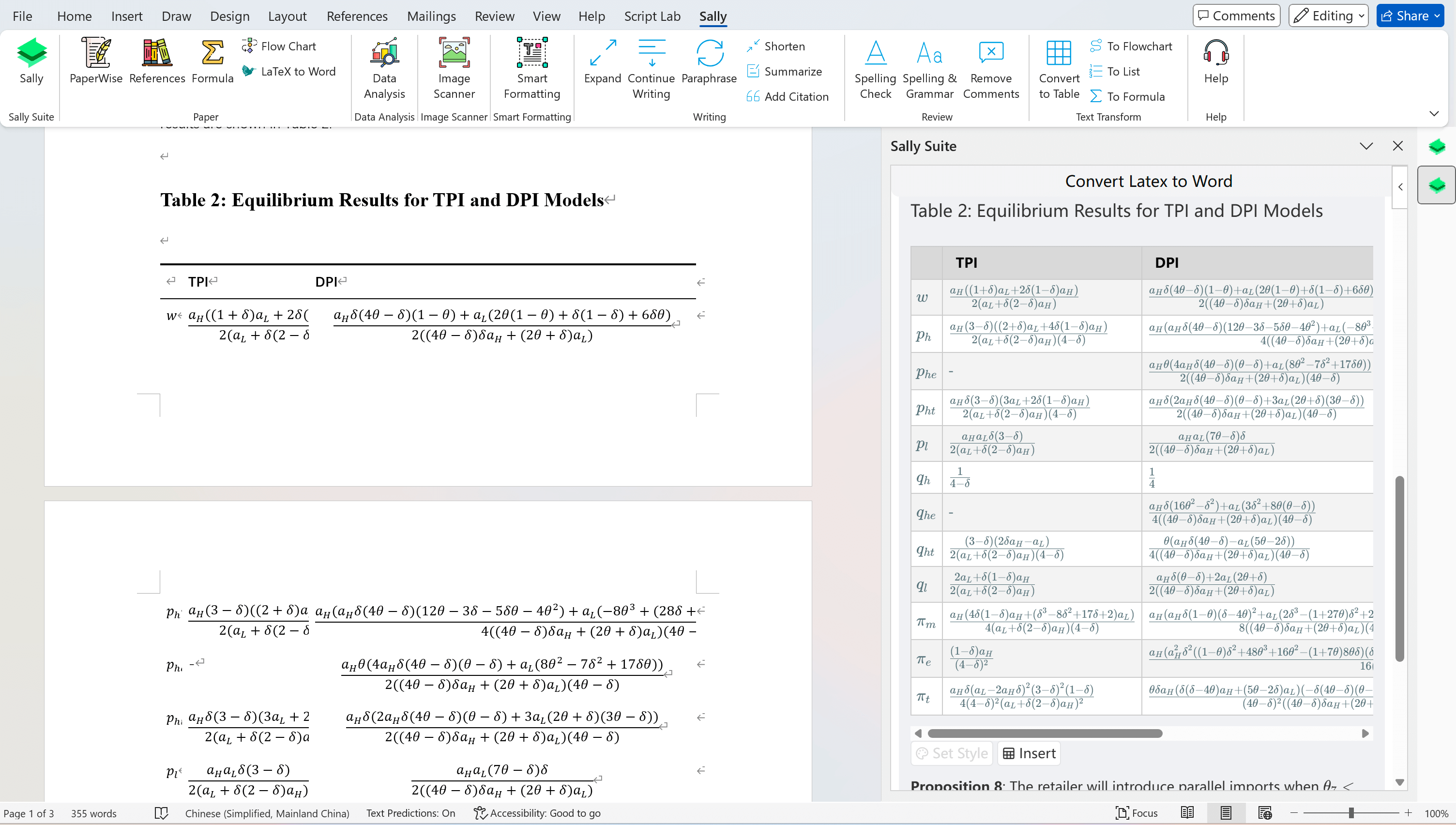
Task: Select the Flow Chart tool
Action: tap(279, 46)
